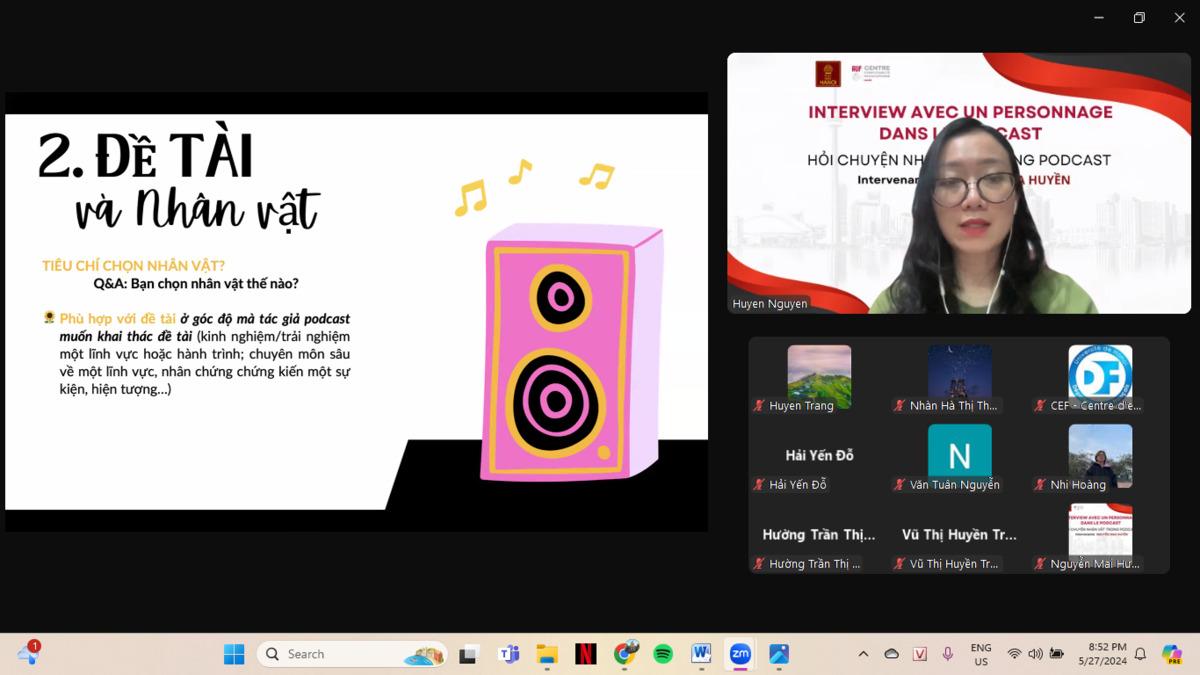Open the Zoom app in taskbar
This screenshot has height=675, width=1200.
pyautogui.click(x=740, y=654)
